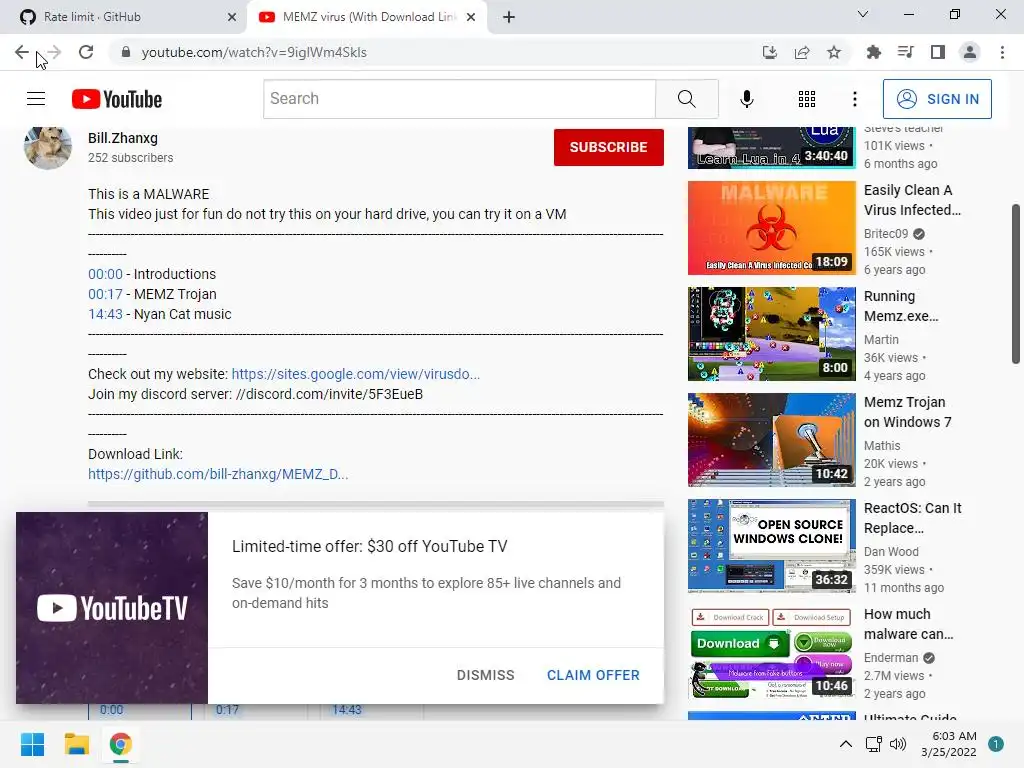Open Learn Lua 3:40:40 video thumbnail
The image size is (1024, 768).
pos(771,148)
